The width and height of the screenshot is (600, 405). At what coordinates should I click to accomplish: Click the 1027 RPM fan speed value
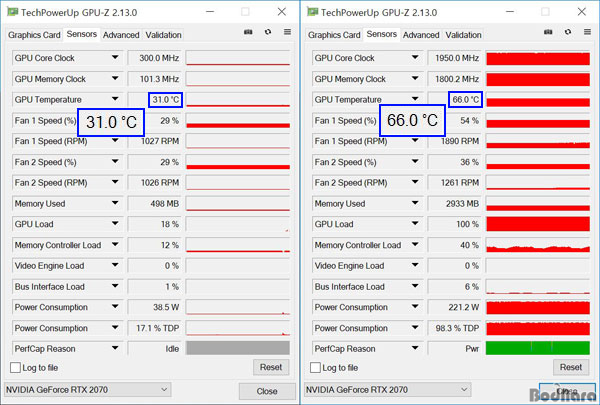point(160,141)
